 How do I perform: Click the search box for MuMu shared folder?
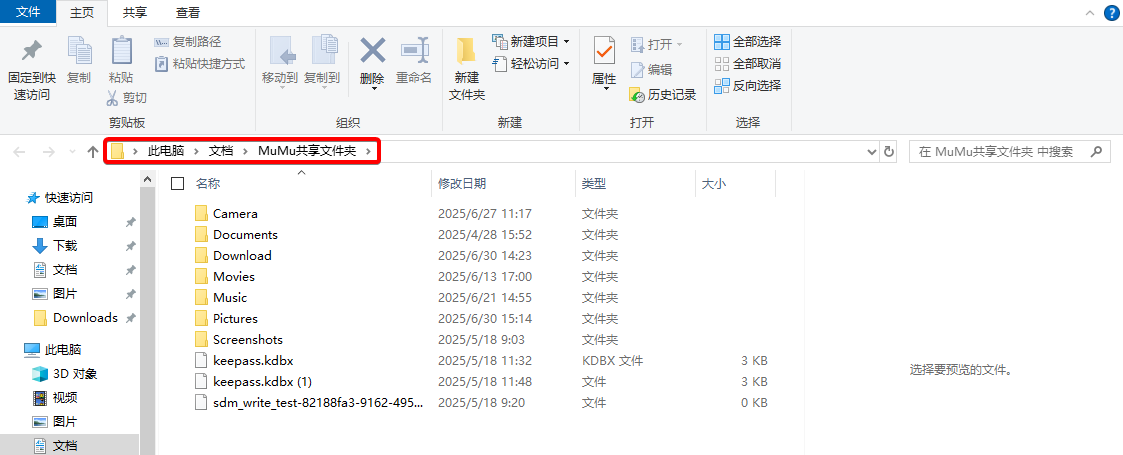click(1000, 152)
